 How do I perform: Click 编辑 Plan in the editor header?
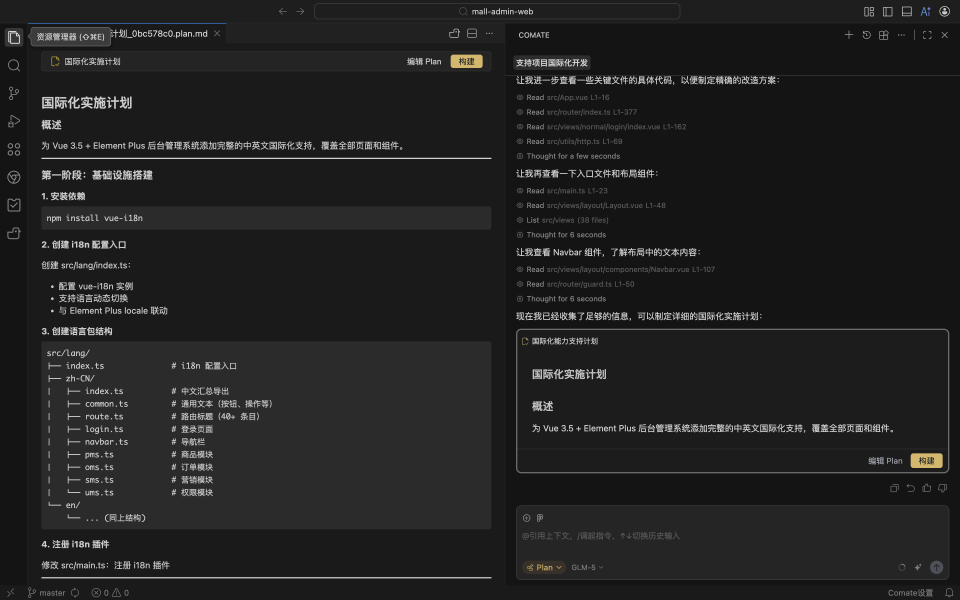pyautogui.click(x=424, y=61)
